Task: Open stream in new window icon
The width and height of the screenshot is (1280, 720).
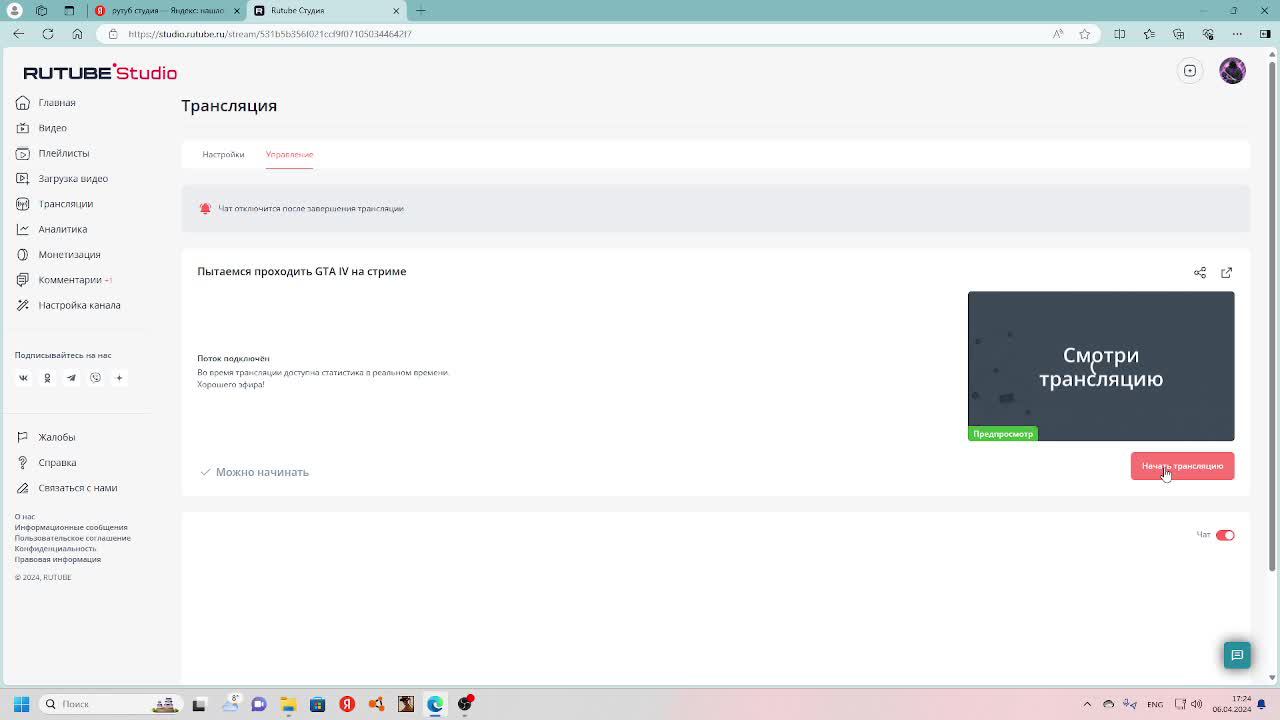Action: (x=1226, y=273)
